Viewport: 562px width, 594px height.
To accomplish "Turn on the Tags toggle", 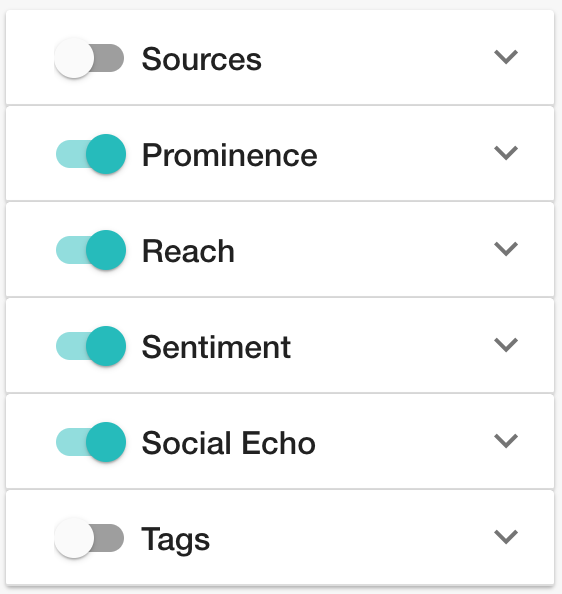I will pyautogui.click(x=89, y=538).
